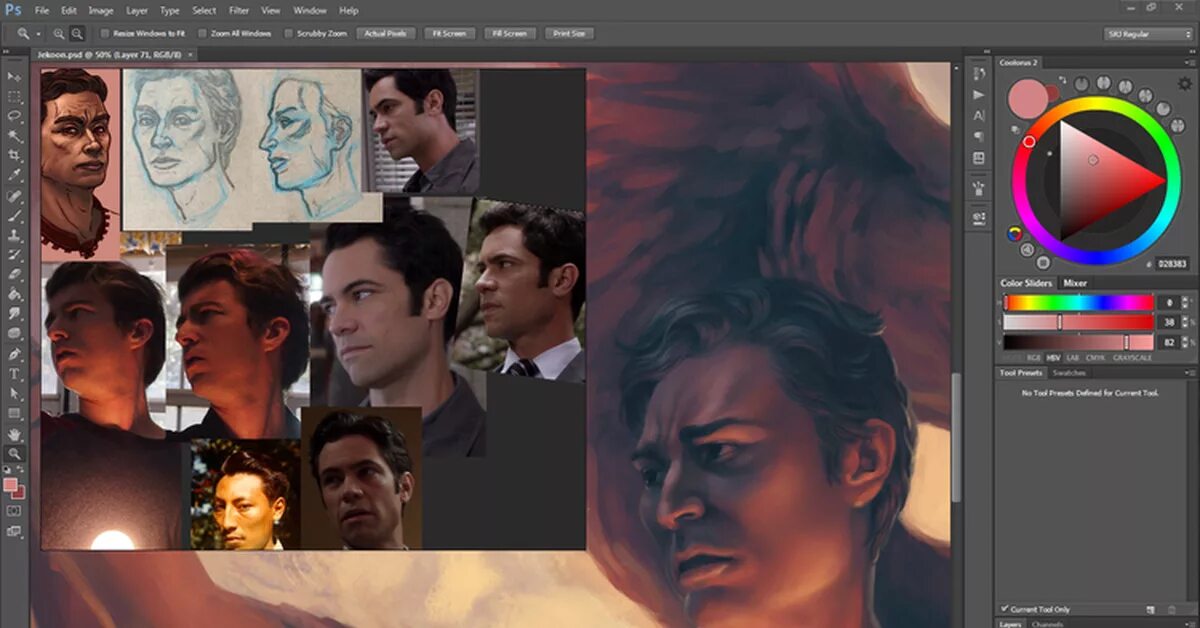Open the SRJ Regular workspace dropdown
This screenshot has width=1200, height=628.
(x=1148, y=33)
